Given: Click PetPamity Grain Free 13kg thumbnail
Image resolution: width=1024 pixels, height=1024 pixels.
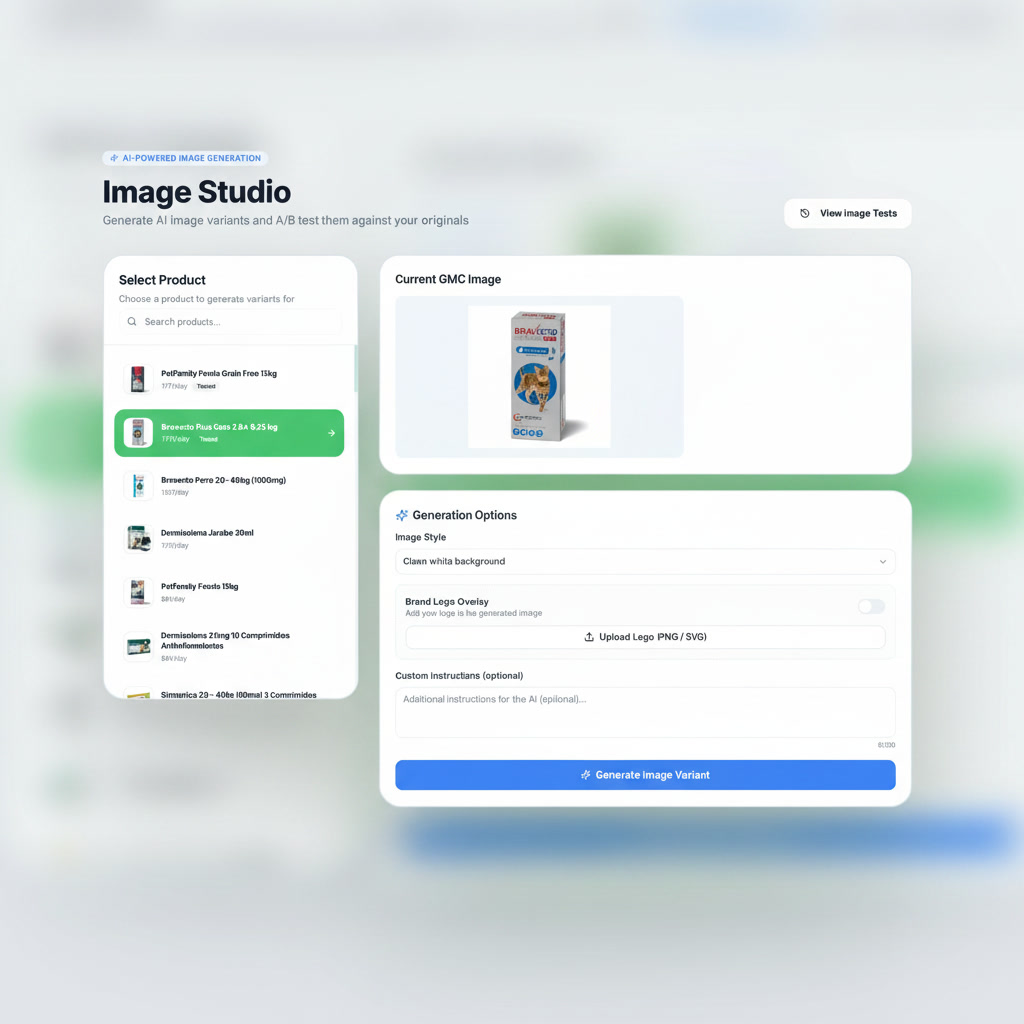Looking at the screenshot, I should pyautogui.click(x=138, y=379).
